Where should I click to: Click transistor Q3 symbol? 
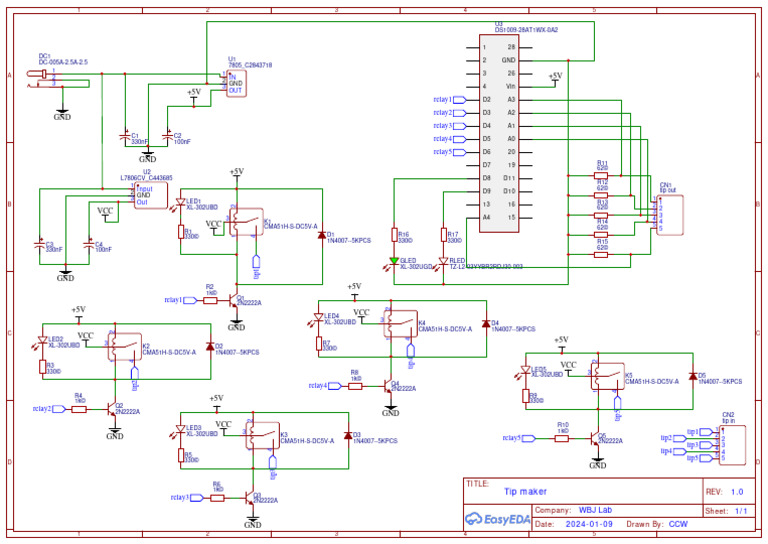click(250, 498)
